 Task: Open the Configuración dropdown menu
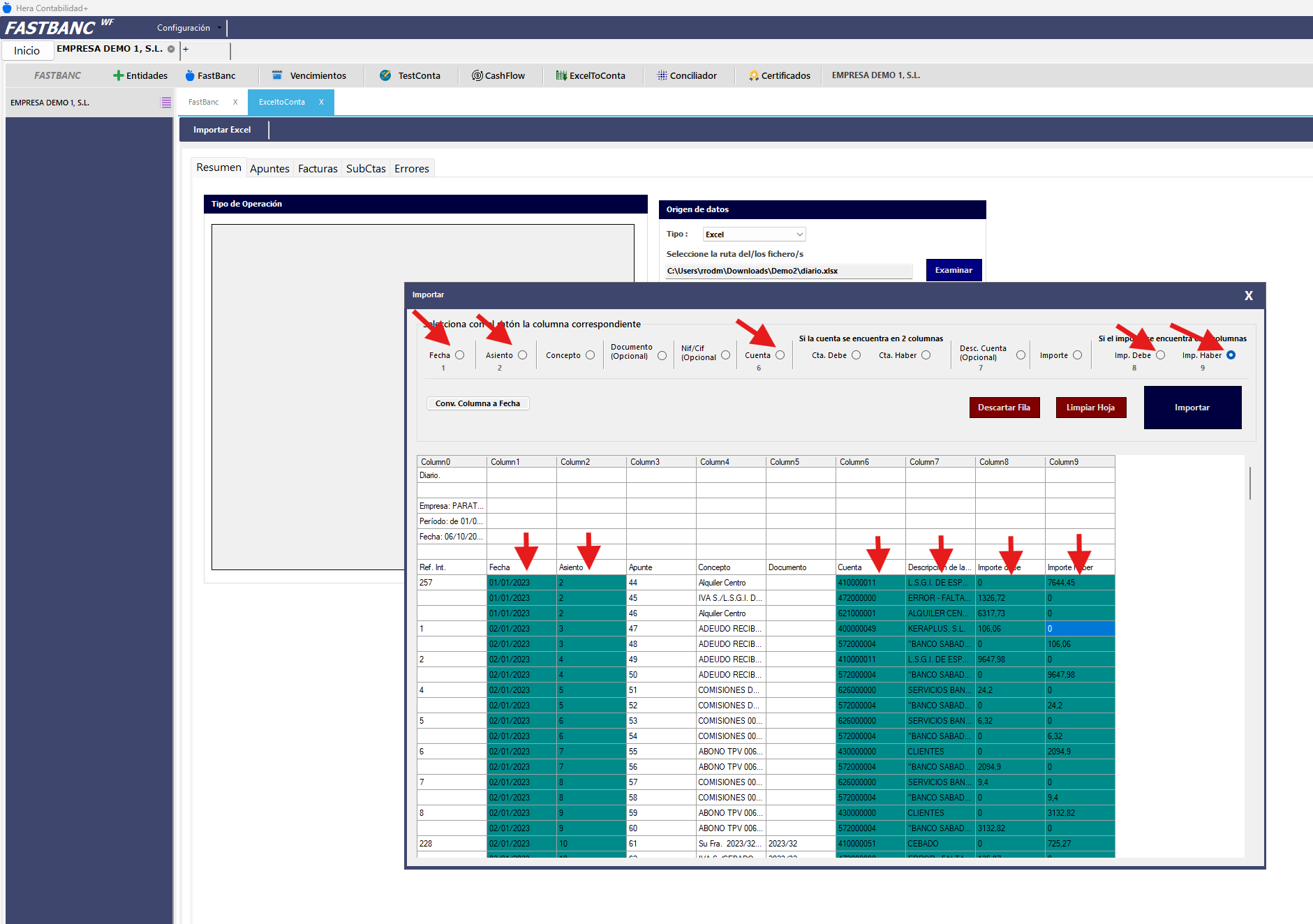point(188,28)
